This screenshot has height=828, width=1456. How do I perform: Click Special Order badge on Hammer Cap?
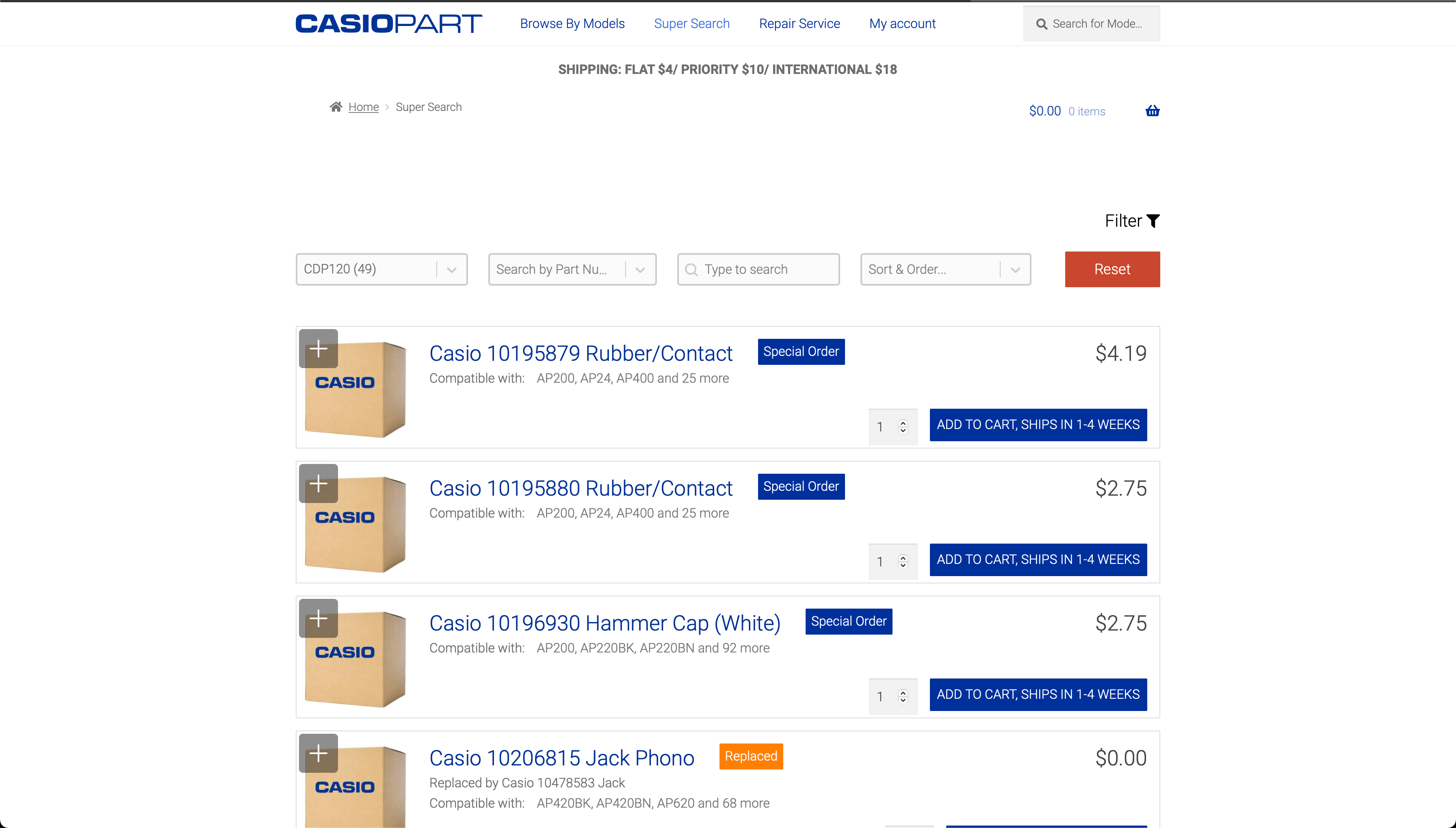pyautogui.click(x=849, y=621)
